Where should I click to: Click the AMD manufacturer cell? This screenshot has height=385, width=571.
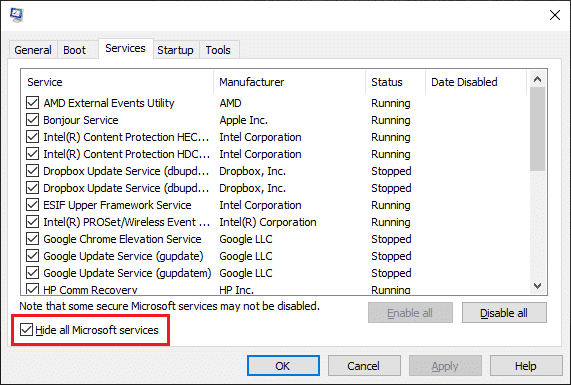[231, 103]
